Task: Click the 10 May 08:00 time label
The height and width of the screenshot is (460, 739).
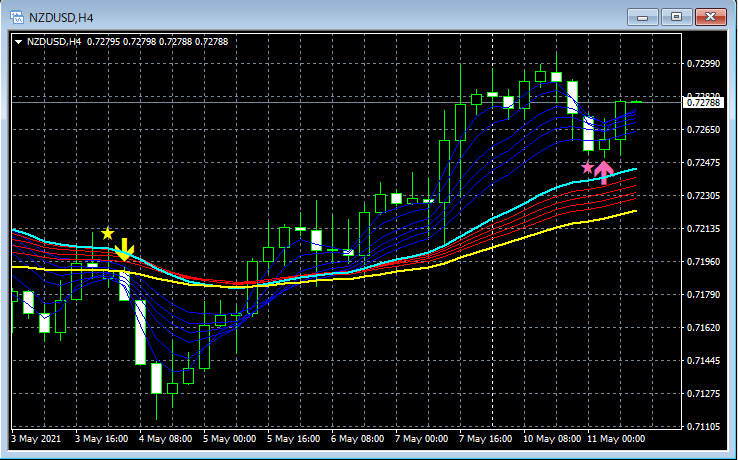Action: click(x=552, y=439)
